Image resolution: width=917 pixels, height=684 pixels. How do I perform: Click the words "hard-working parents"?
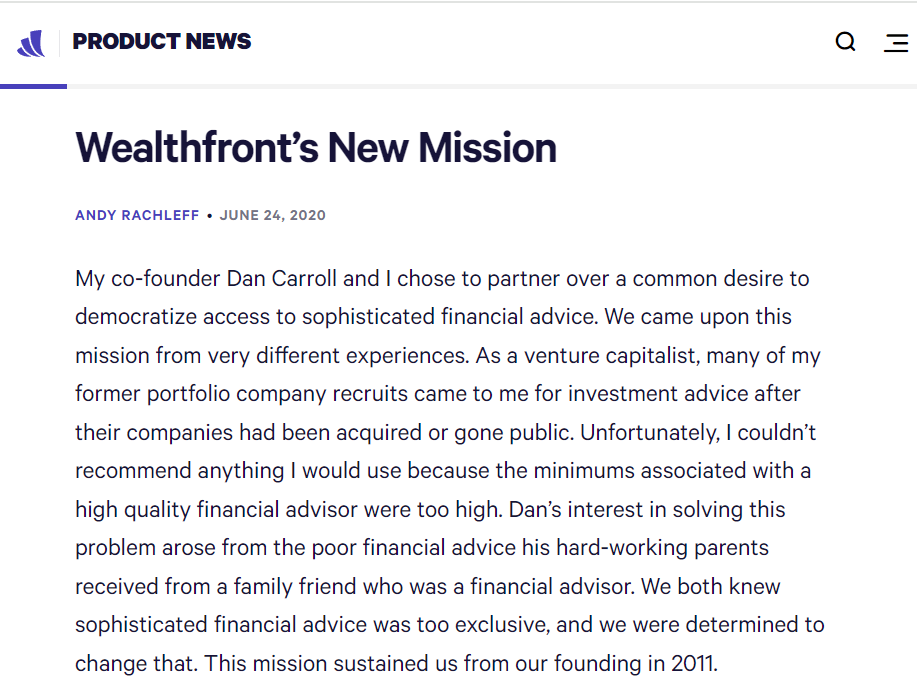(663, 548)
